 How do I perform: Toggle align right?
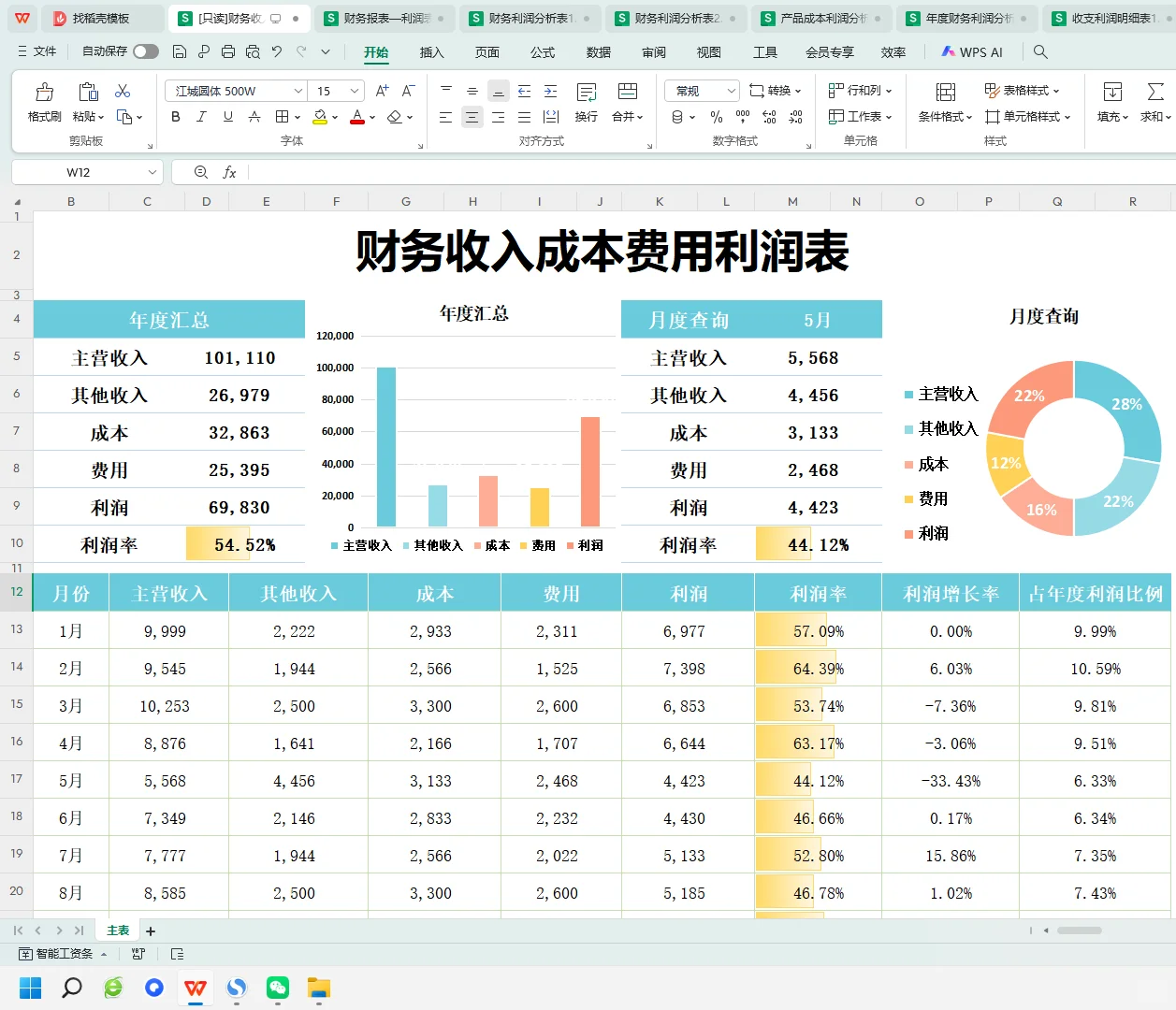pos(498,117)
